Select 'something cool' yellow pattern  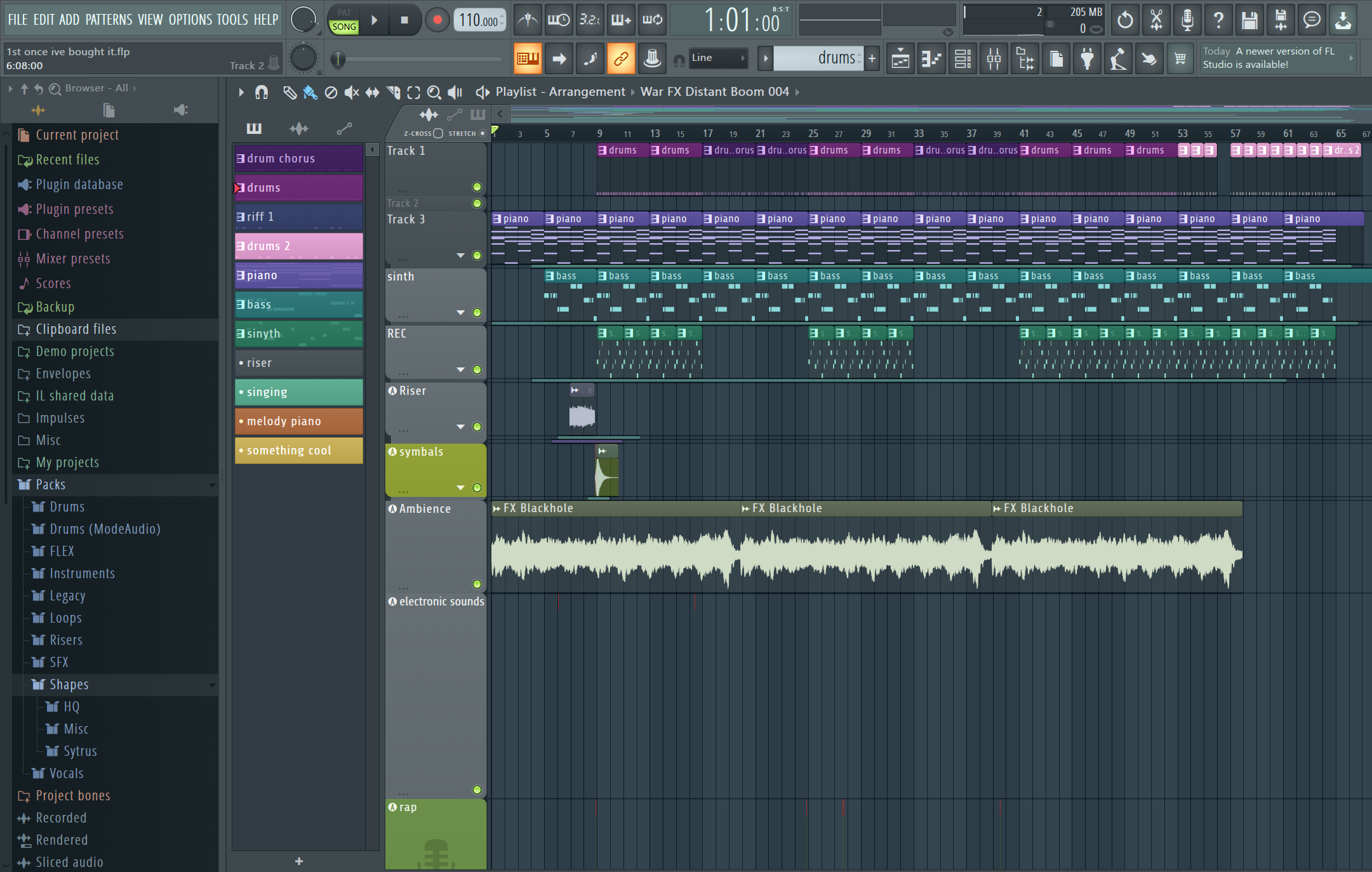pos(299,451)
